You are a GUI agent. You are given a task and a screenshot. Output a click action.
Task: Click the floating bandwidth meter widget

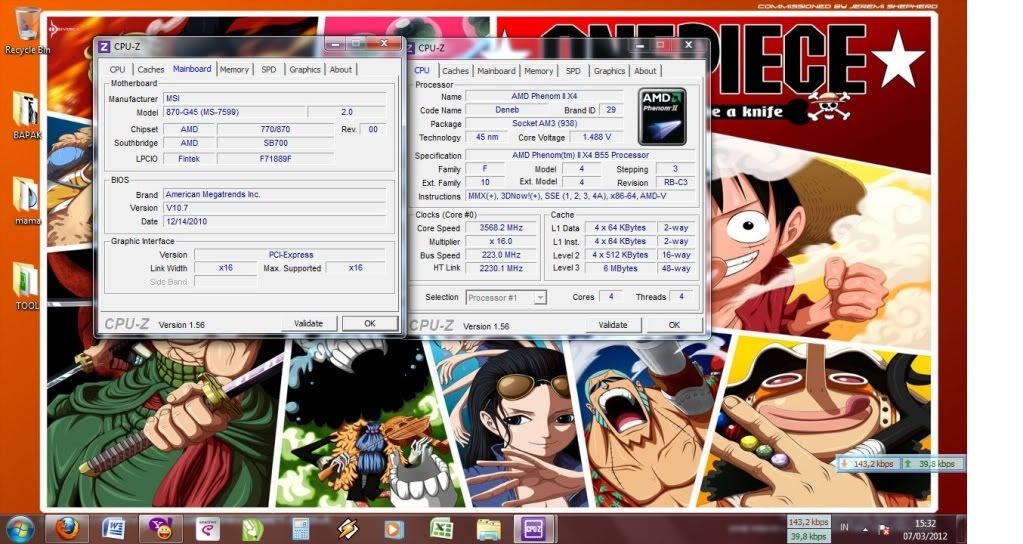(x=900, y=464)
